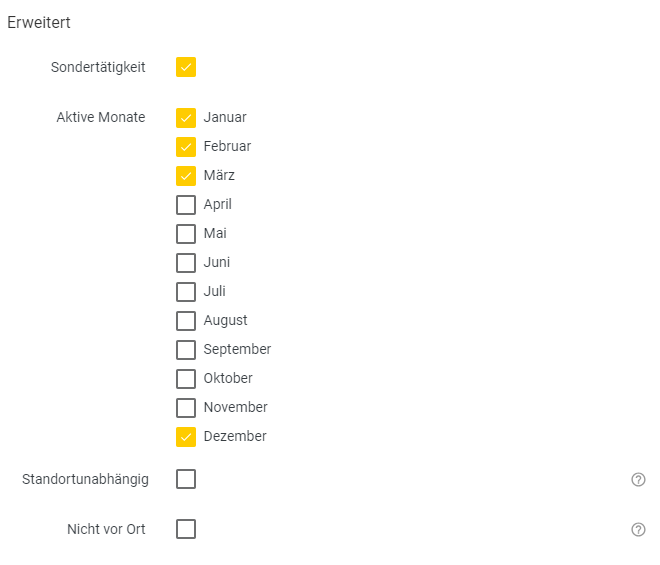This screenshot has width=660, height=565.
Task: Uncheck the Januar month checkbox
Action: (x=186, y=118)
